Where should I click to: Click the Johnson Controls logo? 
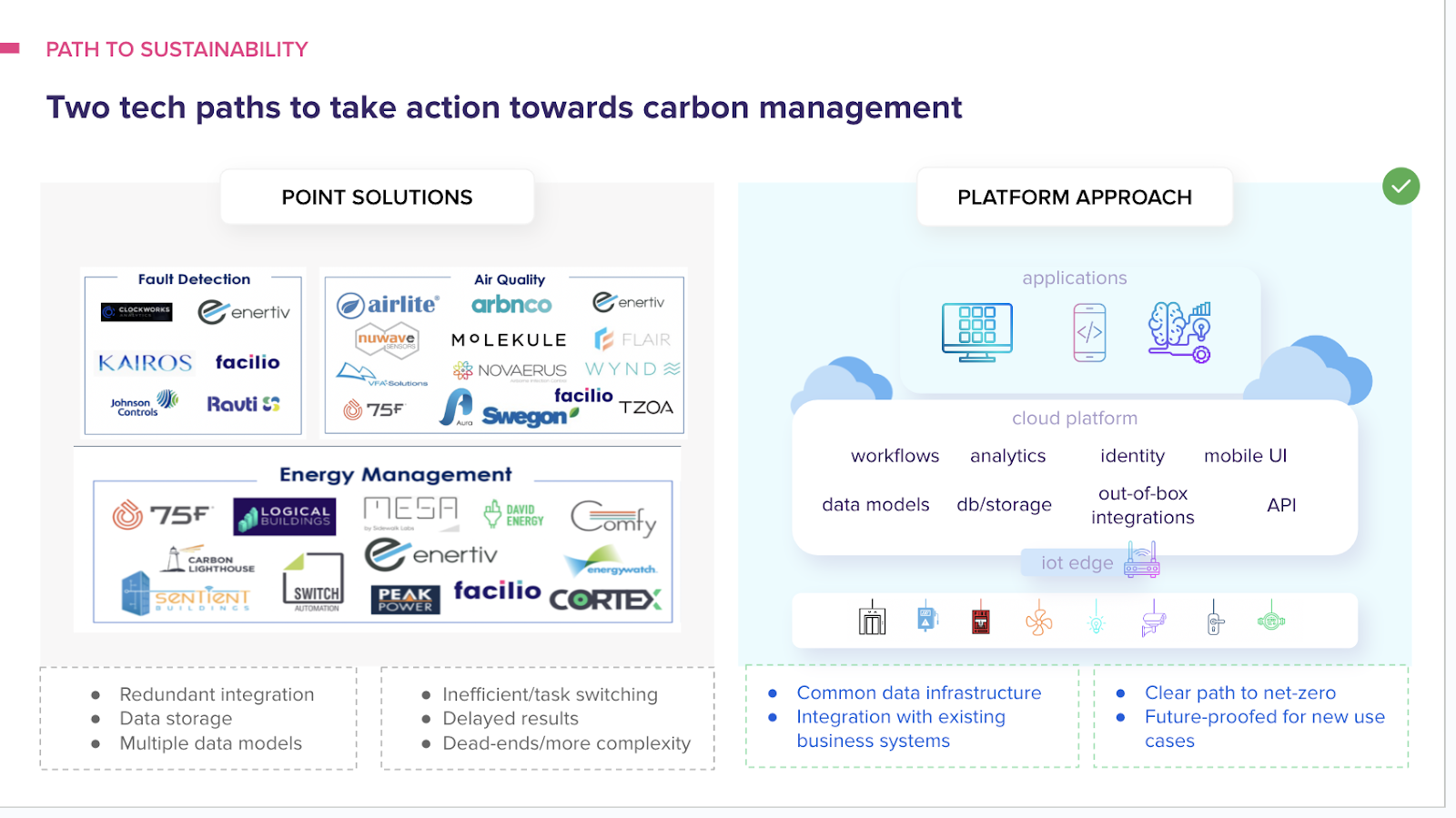click(144, 403)
